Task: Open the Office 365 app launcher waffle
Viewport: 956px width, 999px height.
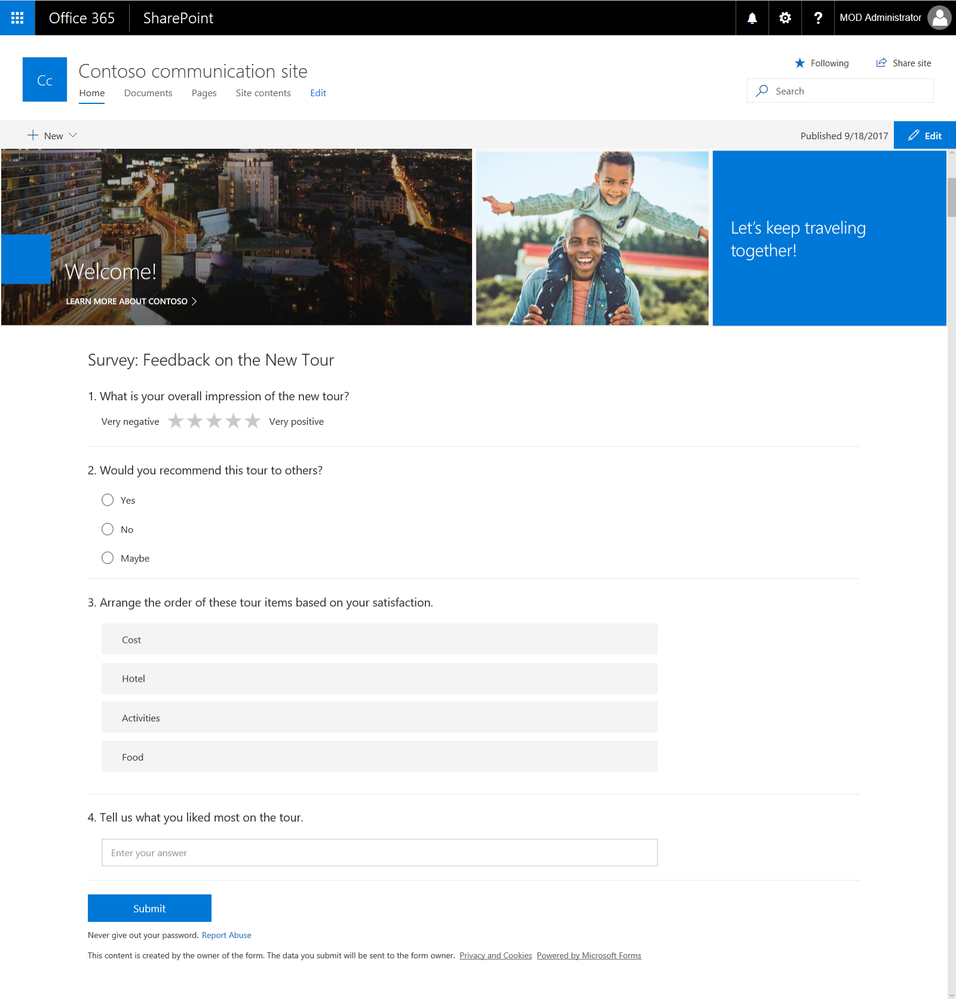Action: tap(17, 18)
